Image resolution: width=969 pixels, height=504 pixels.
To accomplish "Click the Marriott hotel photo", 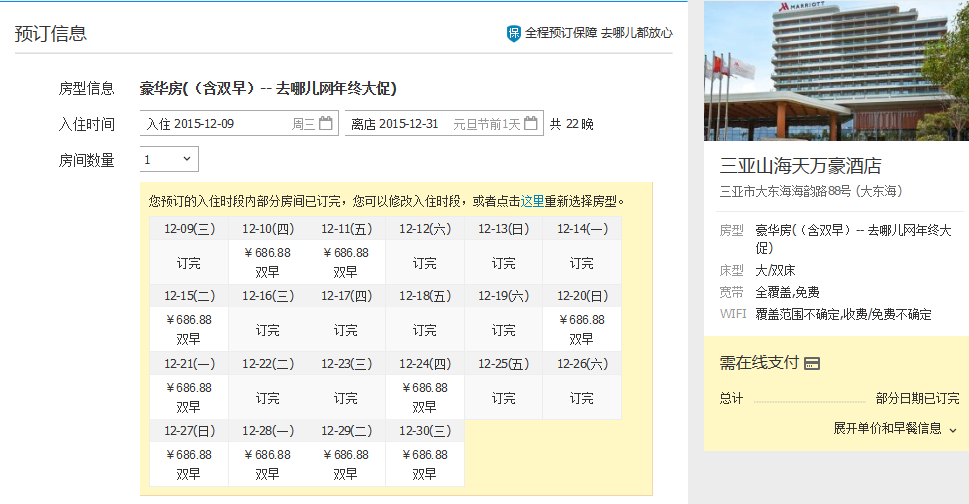I will click(x=836, y=70).
